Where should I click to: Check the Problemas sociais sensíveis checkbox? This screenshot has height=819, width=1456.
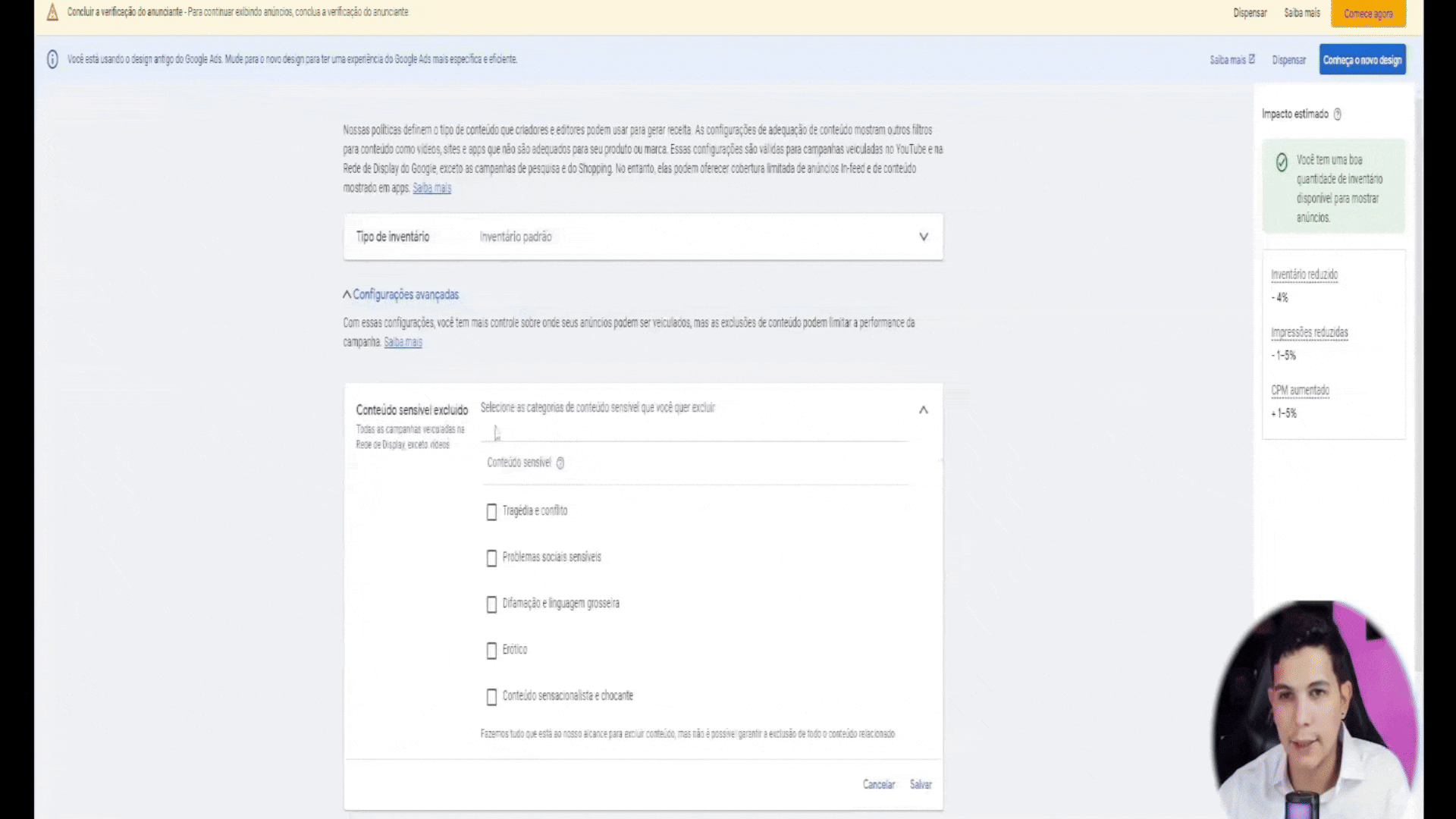coord(491,558)
